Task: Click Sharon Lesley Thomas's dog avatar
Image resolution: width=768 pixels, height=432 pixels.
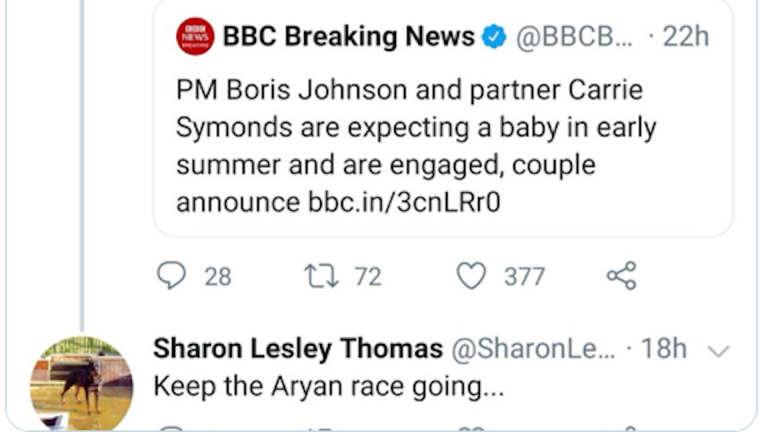Action: tap(81, 383)
